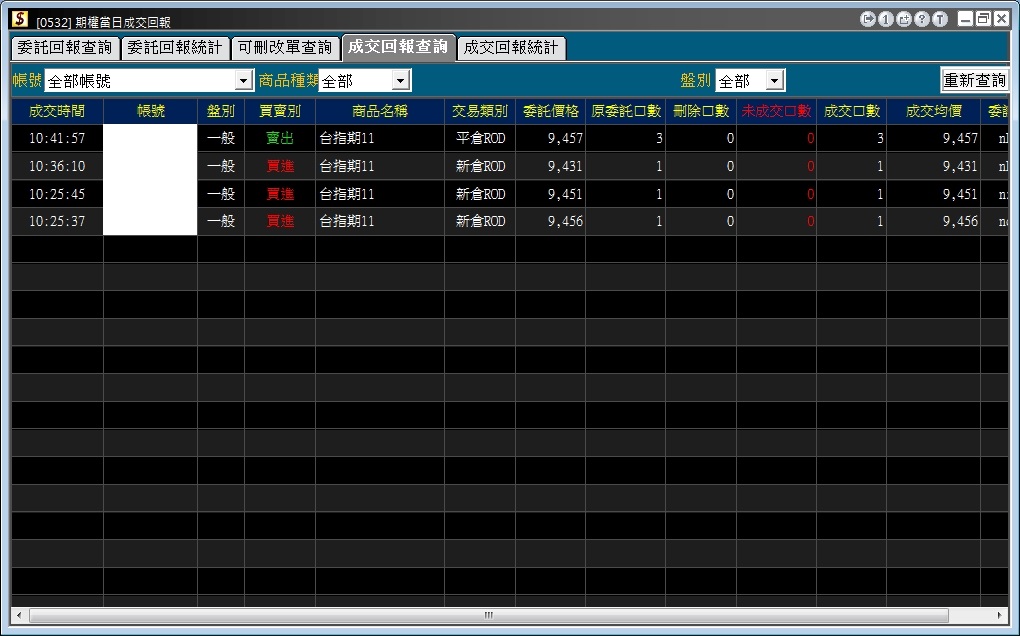Expand the 商品種類 dropdown arrow

coord(401,81)
